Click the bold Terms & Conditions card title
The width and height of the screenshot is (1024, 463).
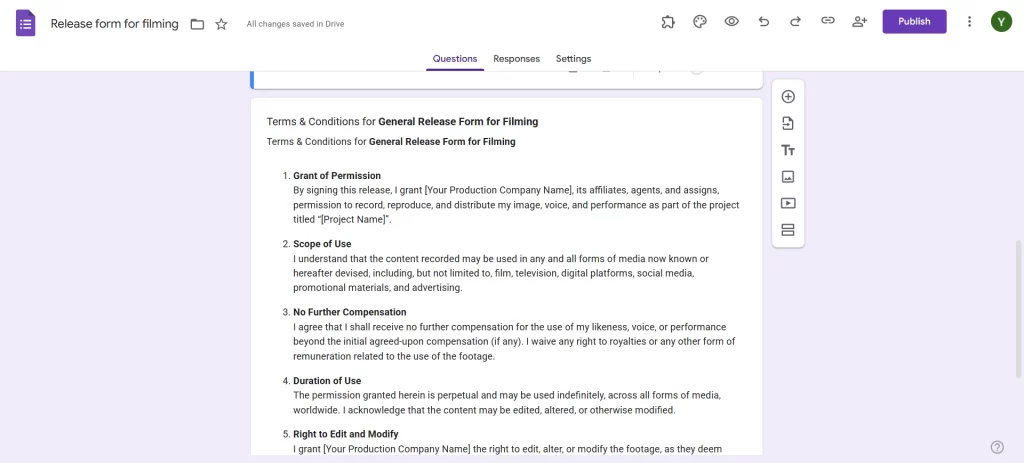click(402, 121)
